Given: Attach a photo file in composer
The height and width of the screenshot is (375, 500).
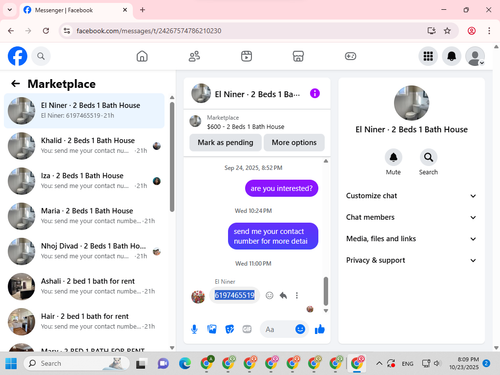Looking at the screenshot, I should tap(212, 329).
